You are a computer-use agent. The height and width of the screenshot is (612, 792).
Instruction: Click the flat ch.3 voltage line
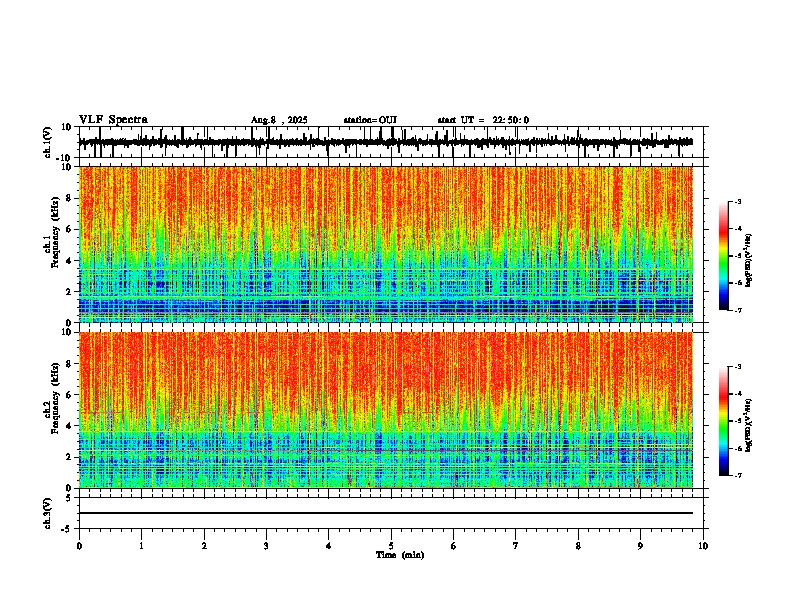click(386, 513)
